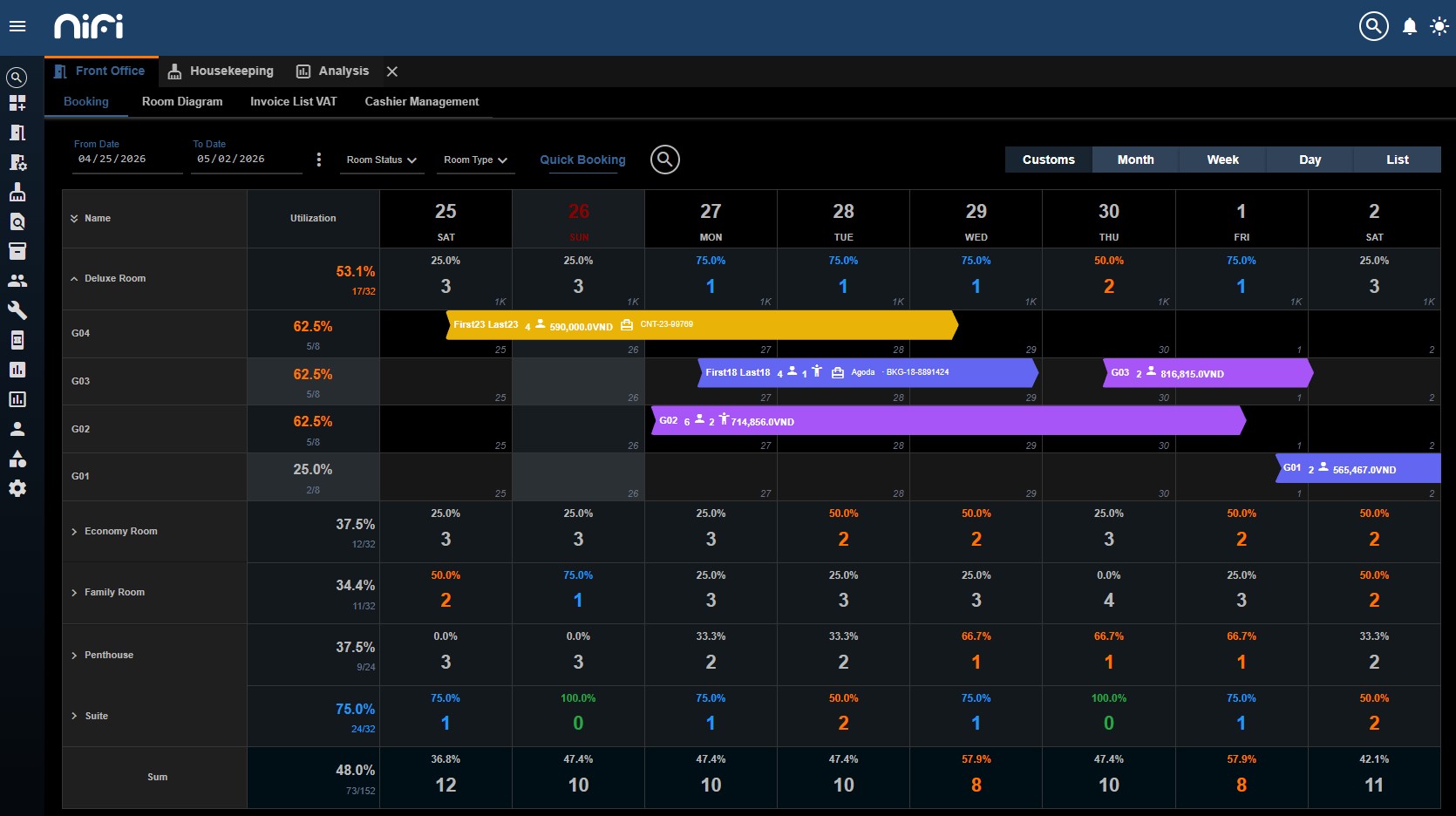Click the search icon in top header
The height and width of the screenshot is (816, 1456).
coord(1374,26)
